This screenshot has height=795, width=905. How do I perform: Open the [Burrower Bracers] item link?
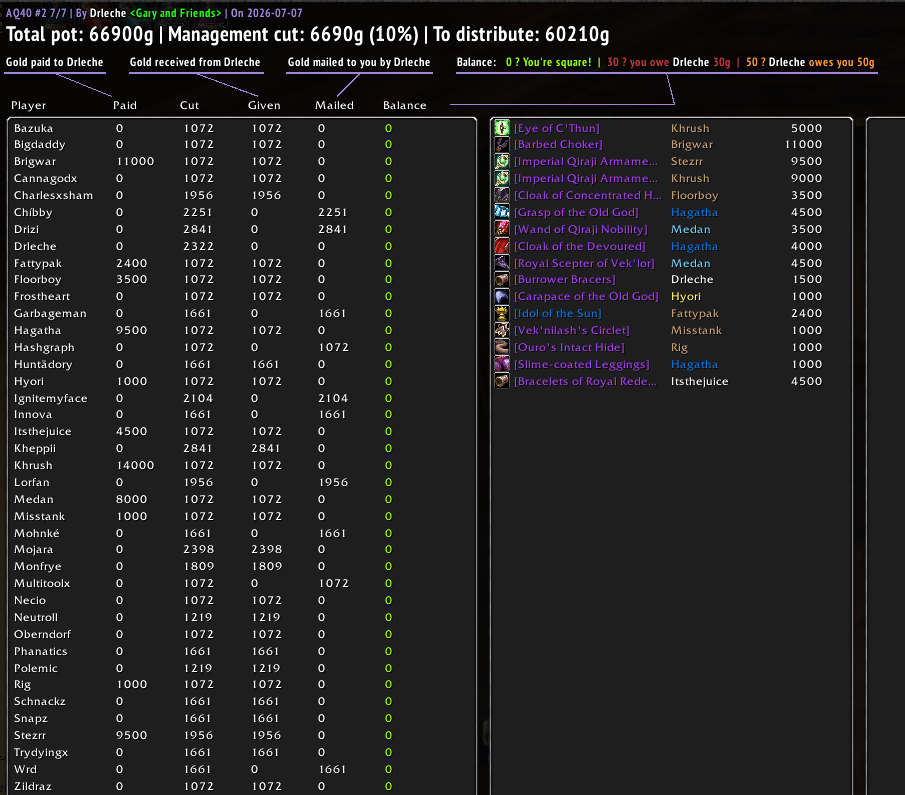pos(564,279)
